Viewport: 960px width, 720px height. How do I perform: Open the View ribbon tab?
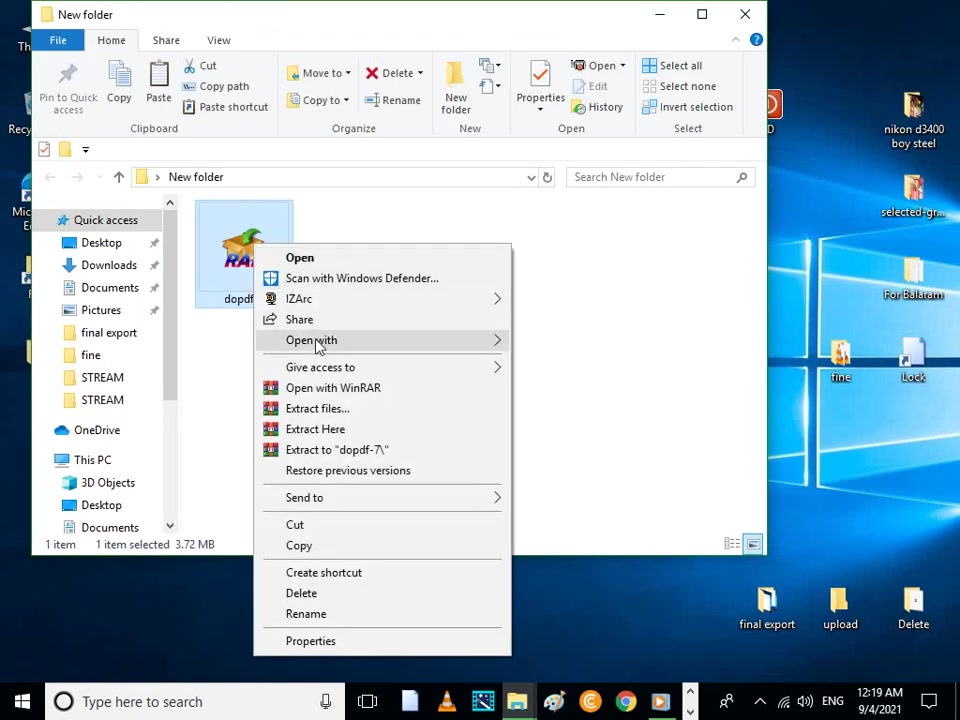coord(219,40)
